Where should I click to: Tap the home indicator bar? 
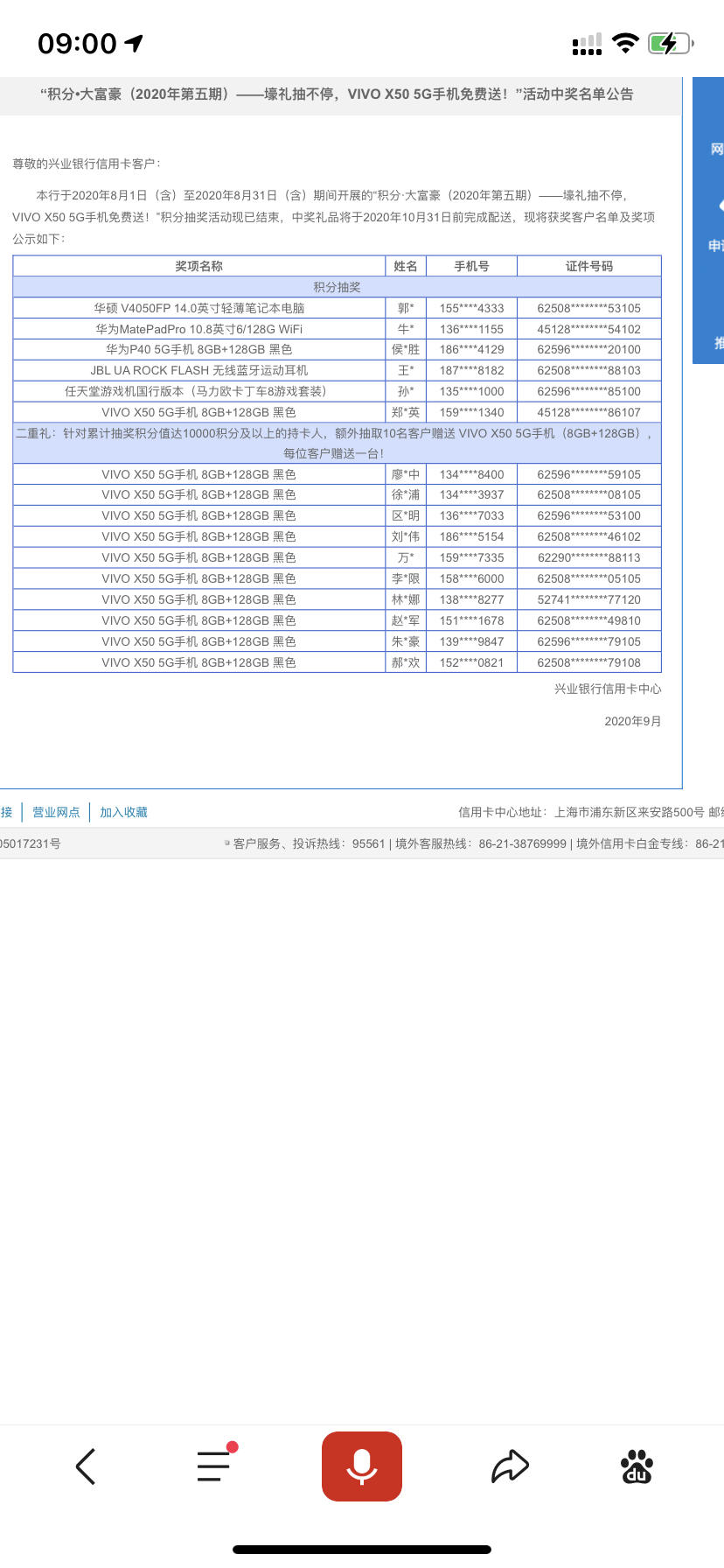coord(362,1550)
